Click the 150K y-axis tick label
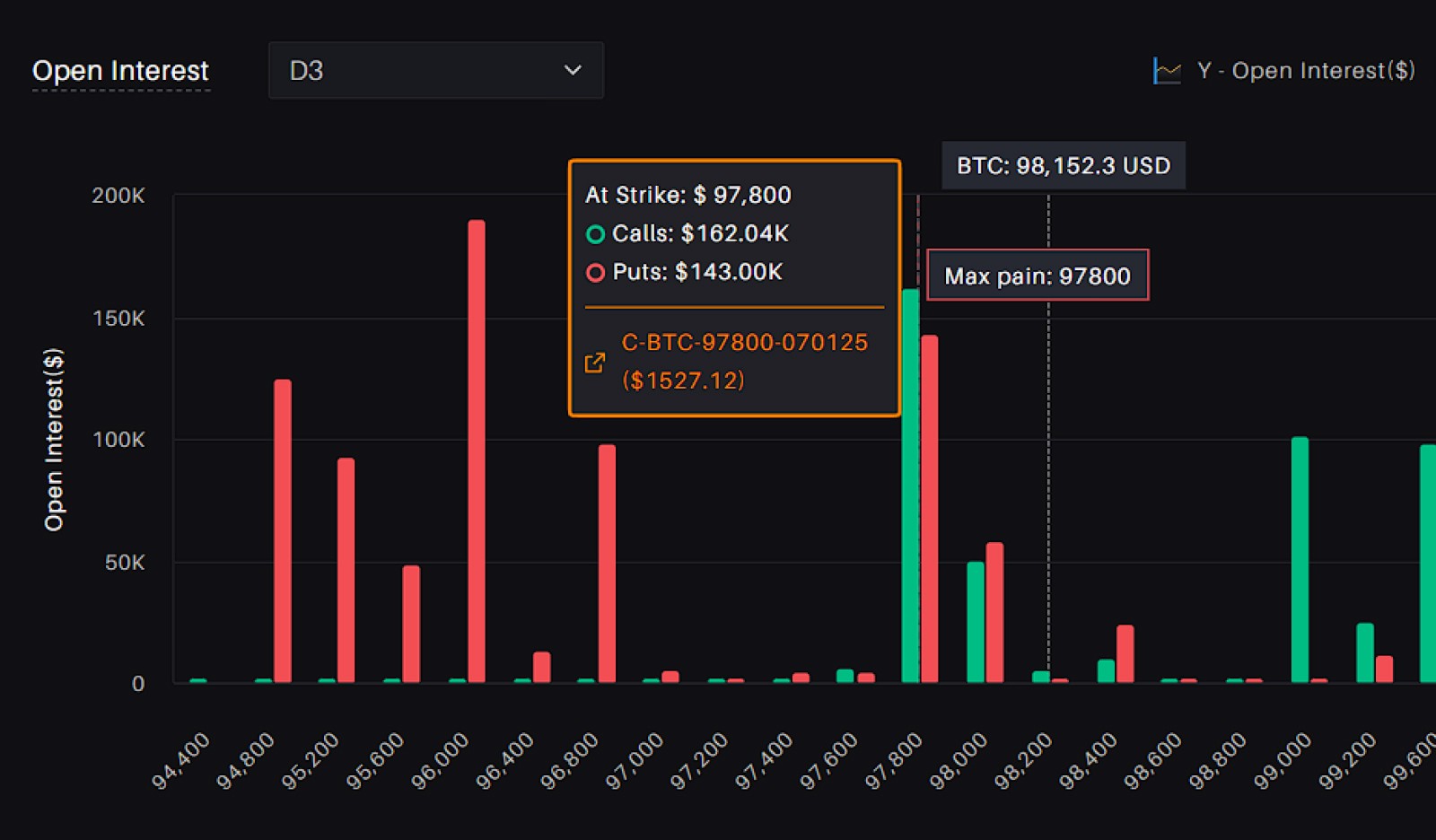This screenshot has width=1436, height=840. (118, 319)
